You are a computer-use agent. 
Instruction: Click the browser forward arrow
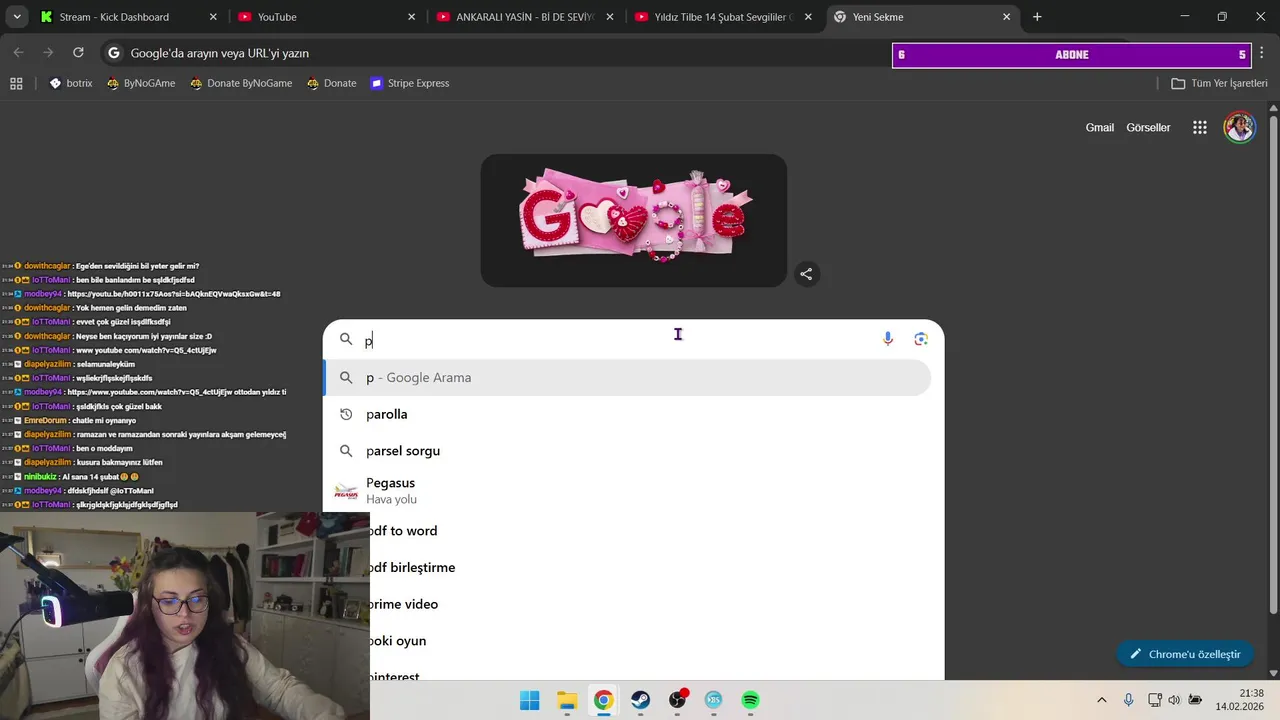(x=48, y=53)
